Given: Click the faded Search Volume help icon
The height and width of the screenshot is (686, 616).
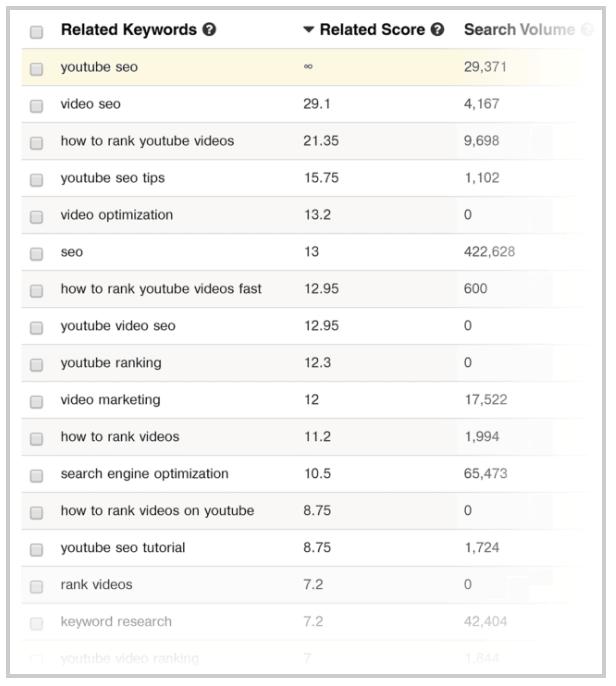Looking at the screenshot, I should [587, 29].
